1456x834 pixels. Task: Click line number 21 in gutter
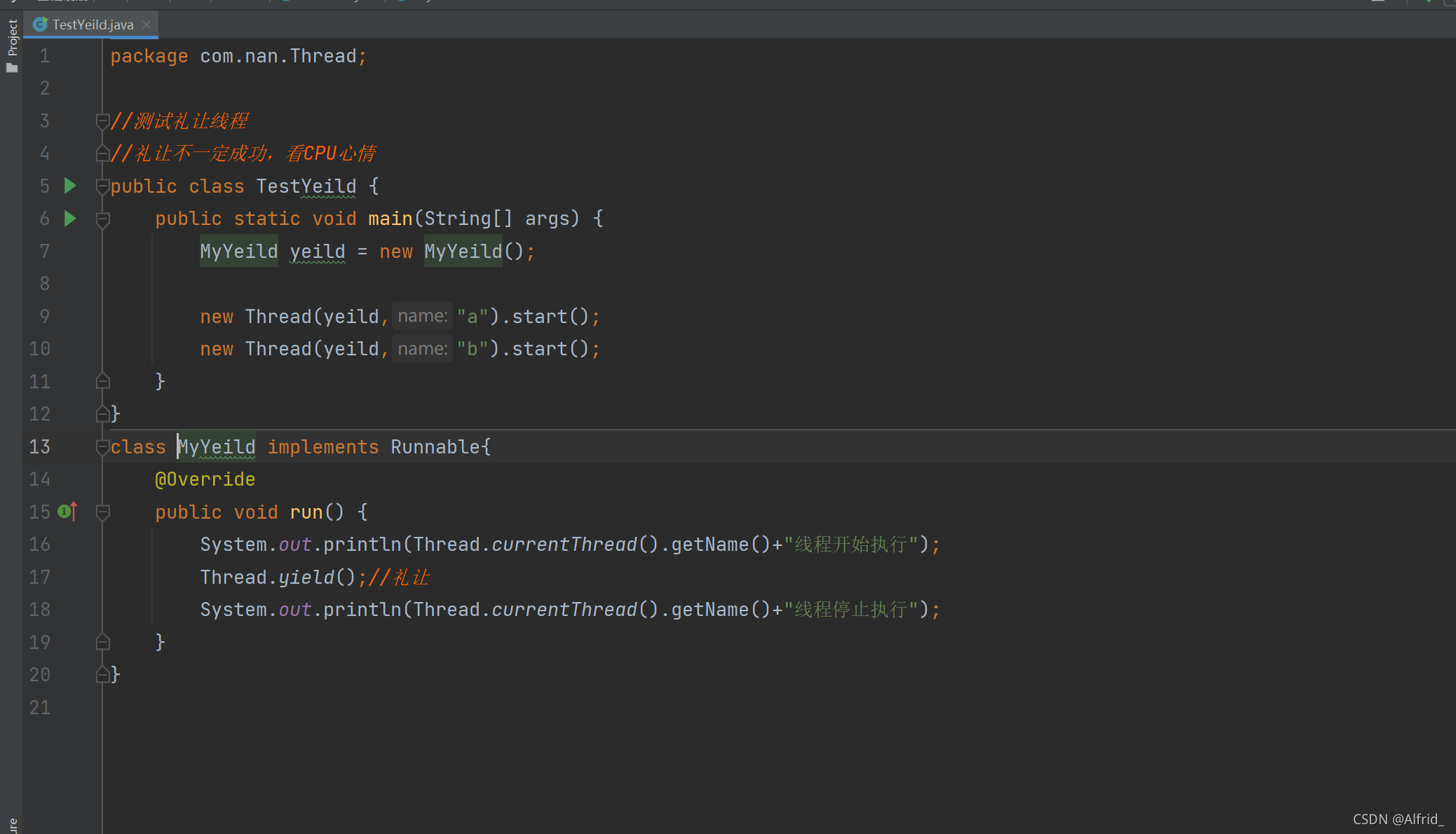tap(39, 707)
